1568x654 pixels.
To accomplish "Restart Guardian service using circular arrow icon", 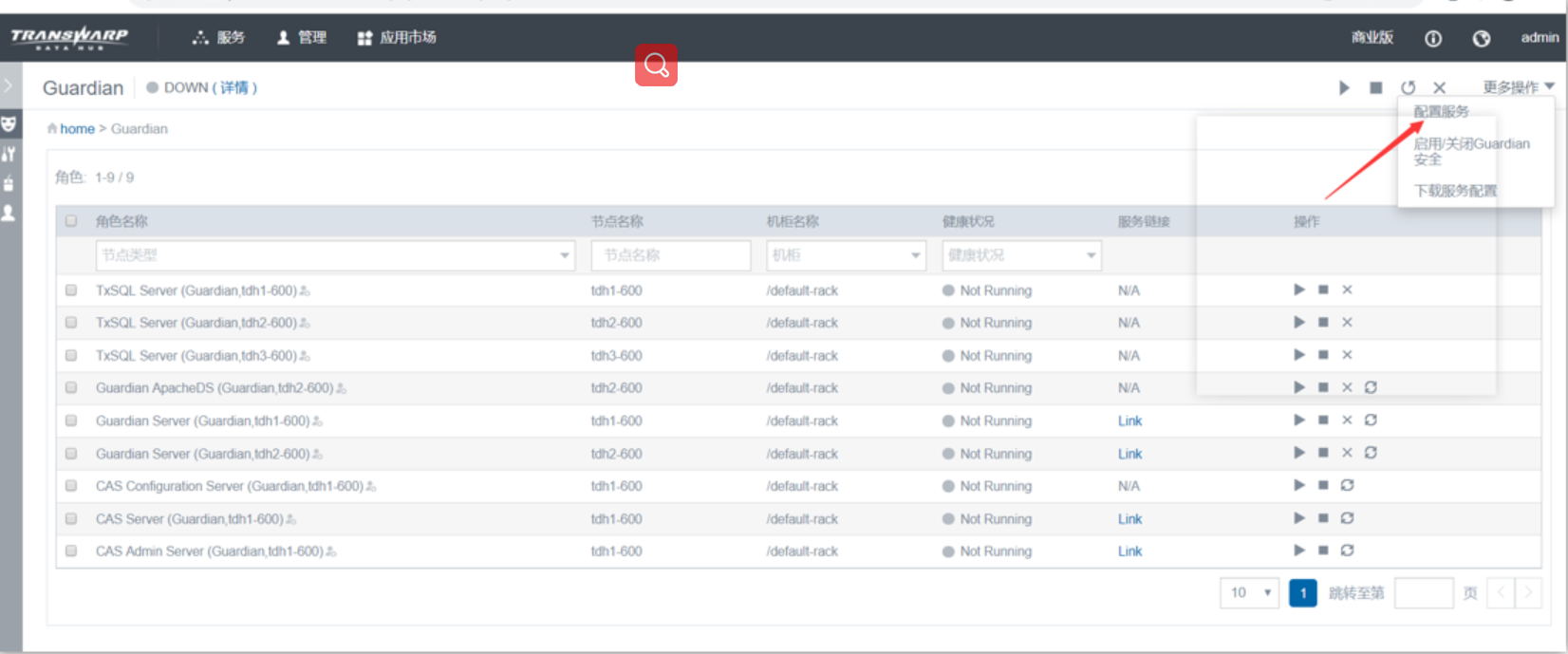I will coord(1408,87).
